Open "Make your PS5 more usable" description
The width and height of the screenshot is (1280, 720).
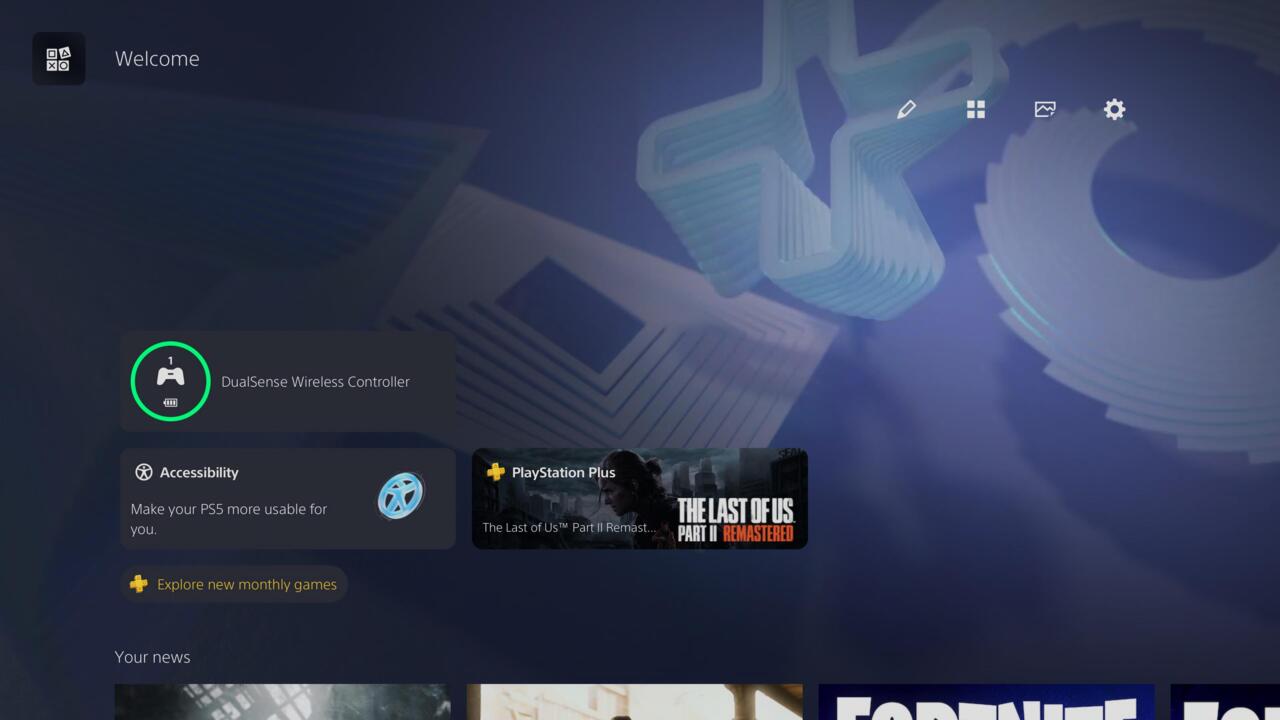229,518
